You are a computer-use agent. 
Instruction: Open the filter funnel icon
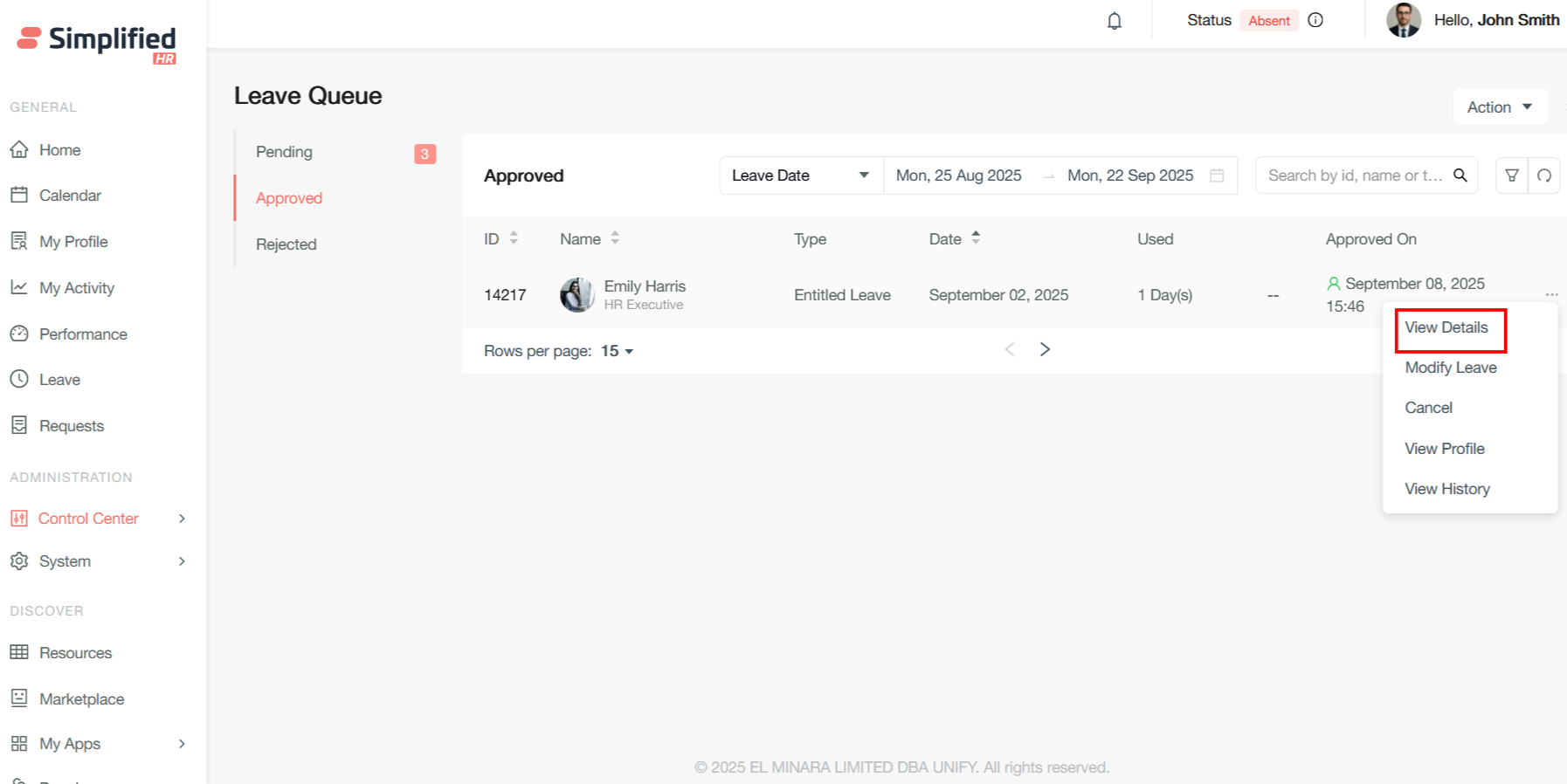tap(1512, 175)
